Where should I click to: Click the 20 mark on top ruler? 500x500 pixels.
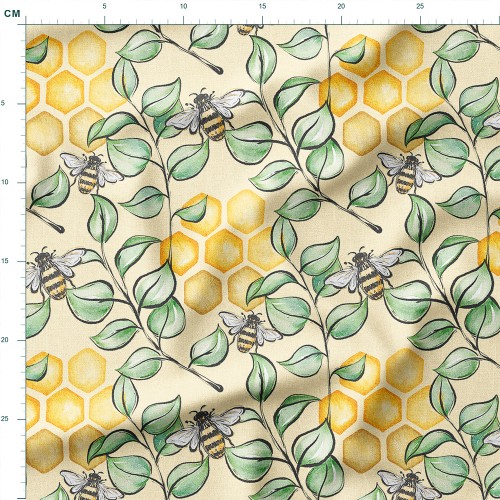tap(341, 6)
